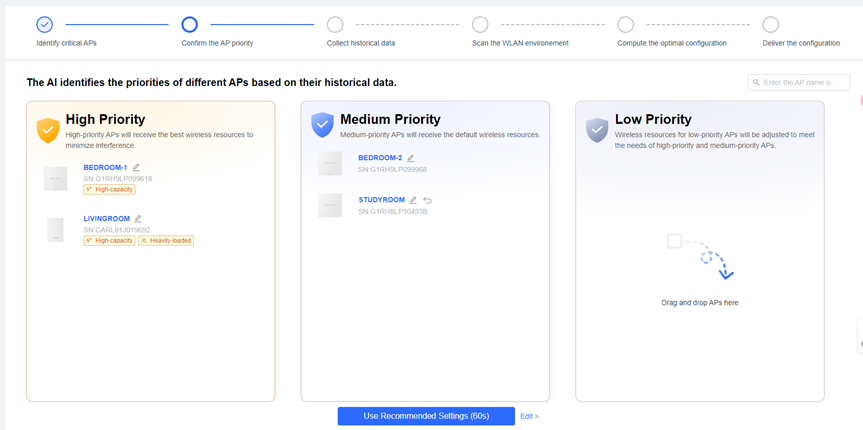The width and height of the screenshot is (863, 430).
Task: Select Deliver the configuration step circle
Action: 770,24
